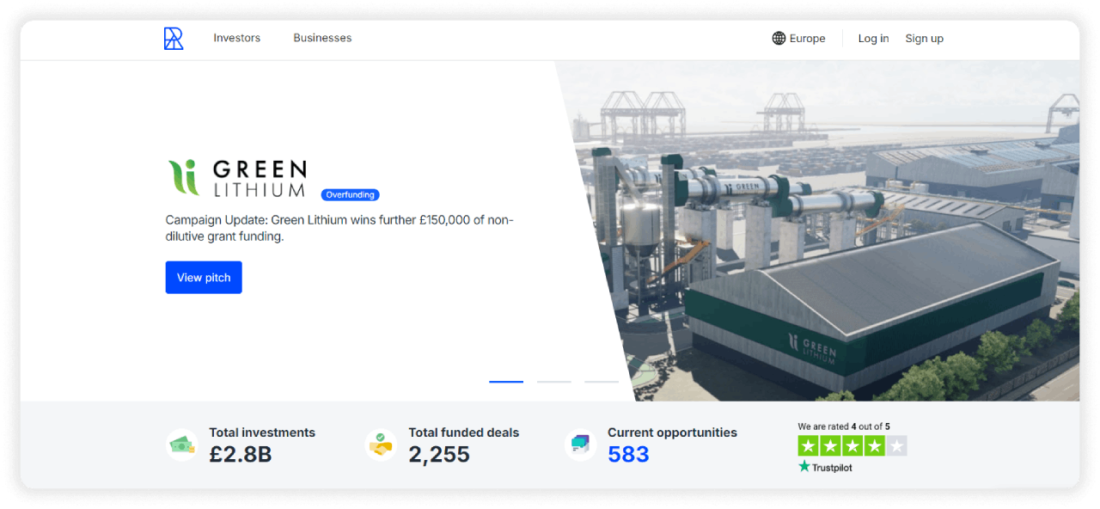Click the handshake Total funded deals icon
Viewport: 1100px width, 509px height.
pyautogui.click(x=381, y=444)
